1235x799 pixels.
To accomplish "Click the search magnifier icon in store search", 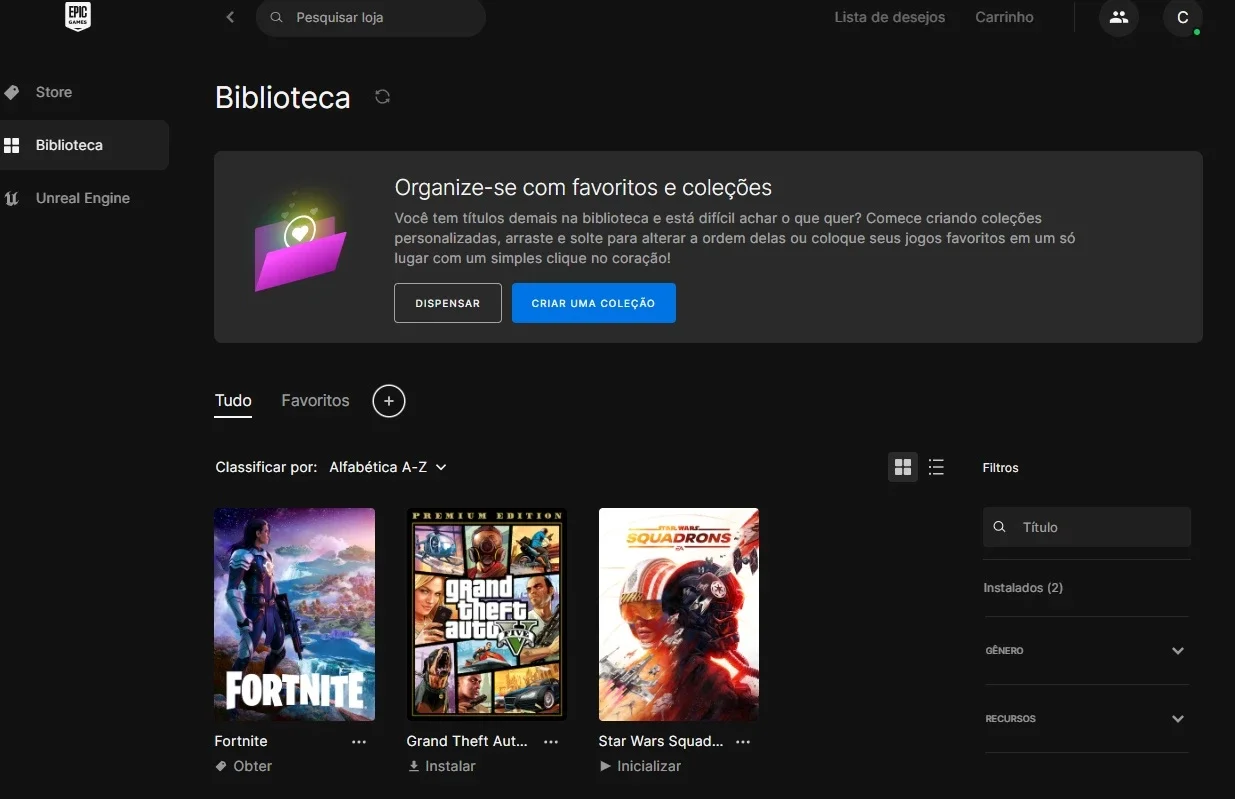I will pyautogui.click(x=277, y=17).
